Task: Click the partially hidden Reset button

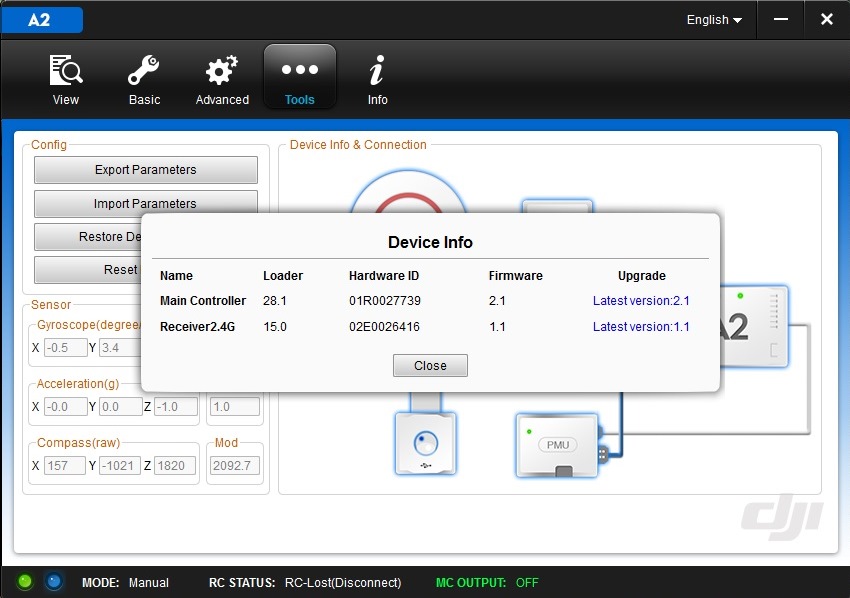Action: (87, 270)
